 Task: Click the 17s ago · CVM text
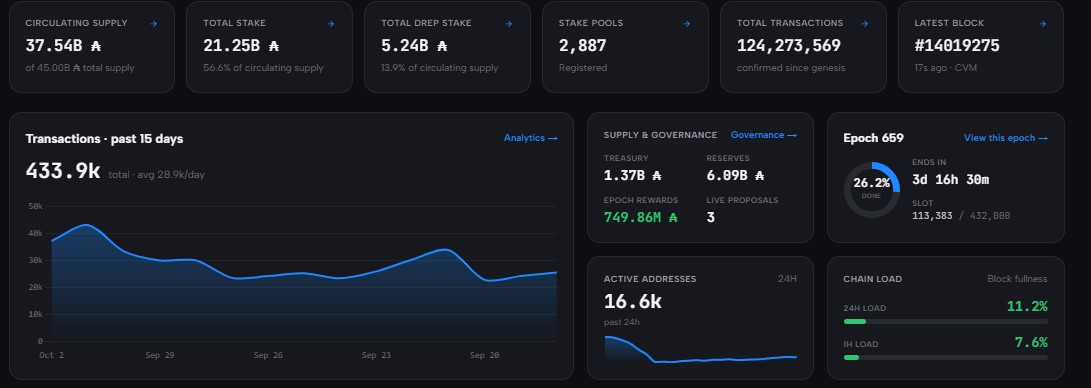[x=946, y=68]
